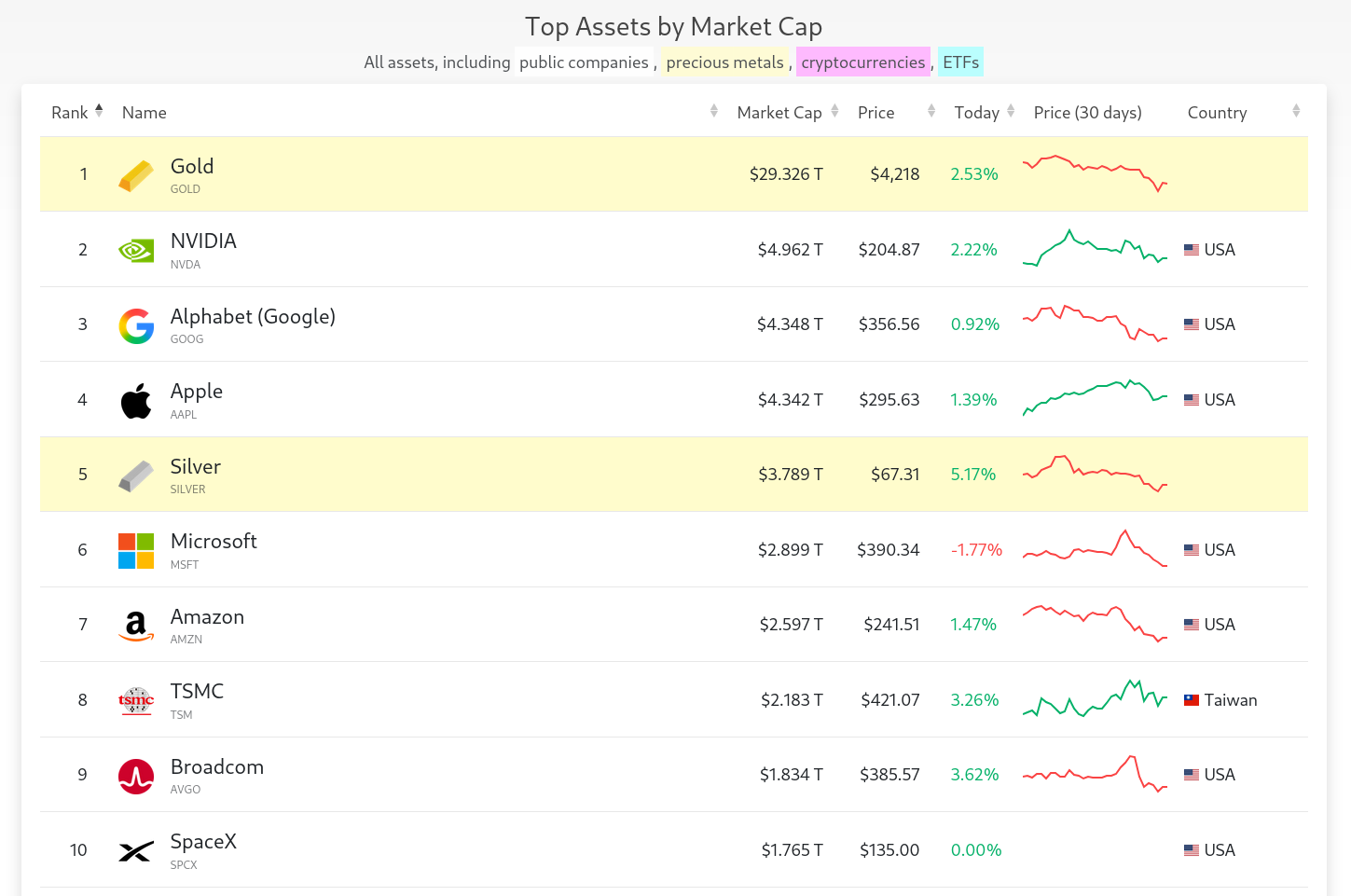The image size is (1351, 896).
Task: Open the Alphabet (Google) company link
Action: pyautogui.click(x=253, y=317)
